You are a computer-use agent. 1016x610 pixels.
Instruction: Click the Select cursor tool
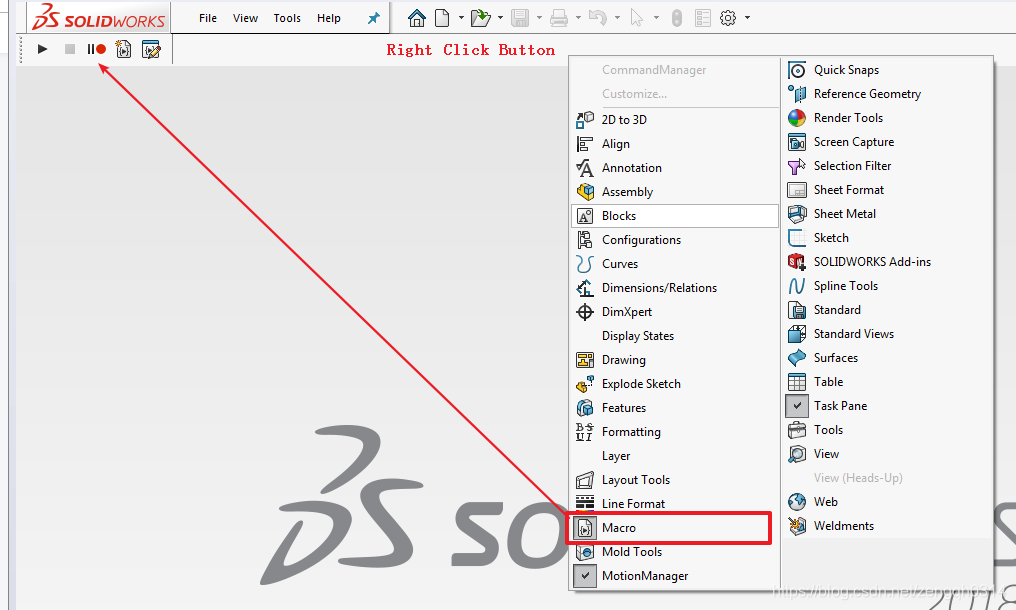(636, 18)
